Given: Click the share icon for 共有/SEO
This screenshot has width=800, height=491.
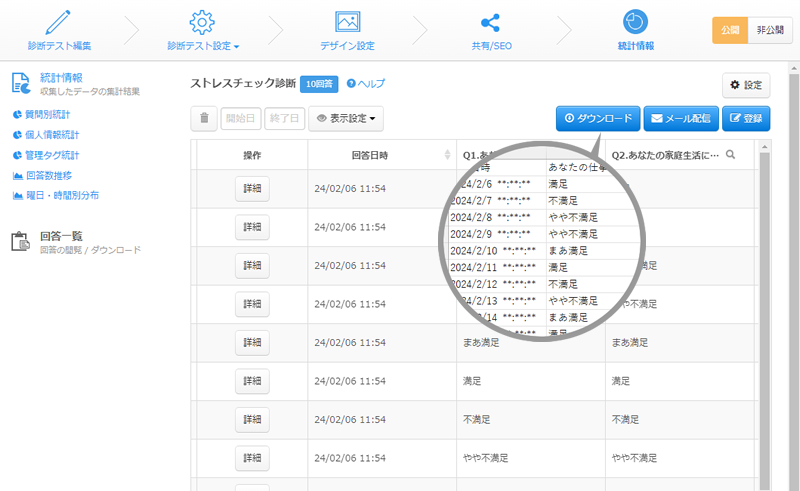Looking at the screenshot, I should click(x=490, y=21).
